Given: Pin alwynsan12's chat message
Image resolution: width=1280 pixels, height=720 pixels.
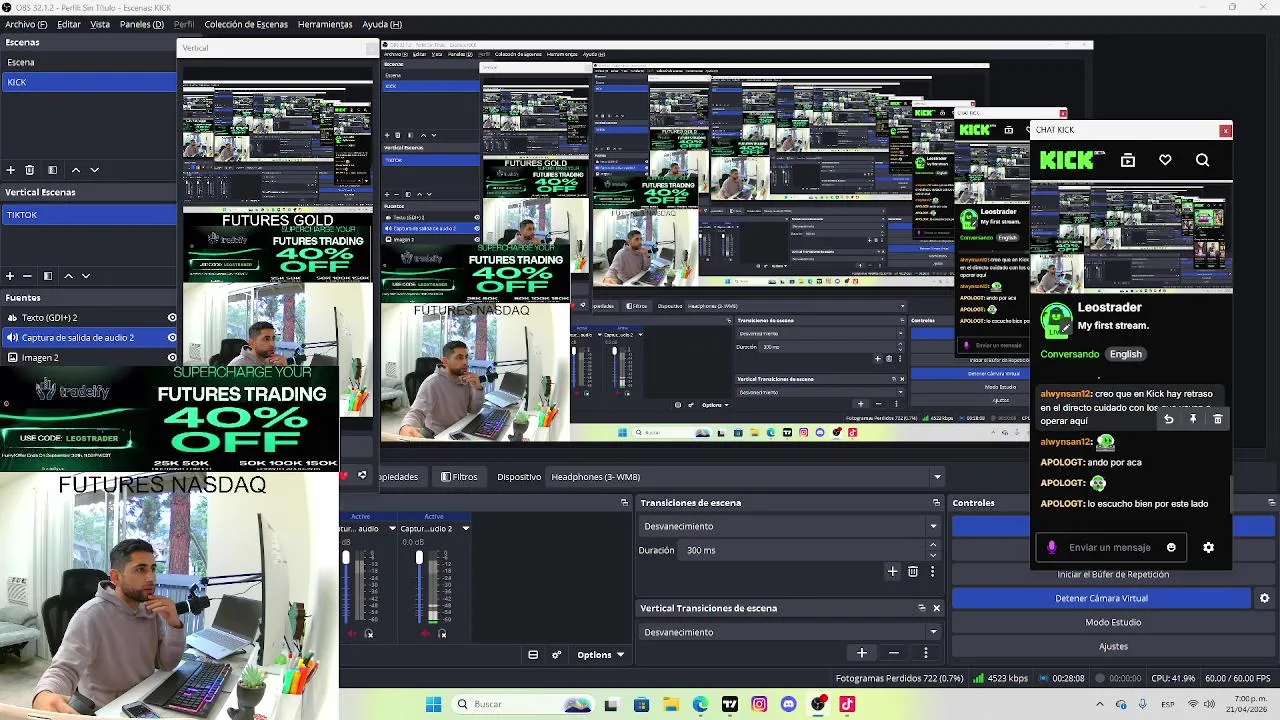Looking at the screenshot, I should [1193, 420].
